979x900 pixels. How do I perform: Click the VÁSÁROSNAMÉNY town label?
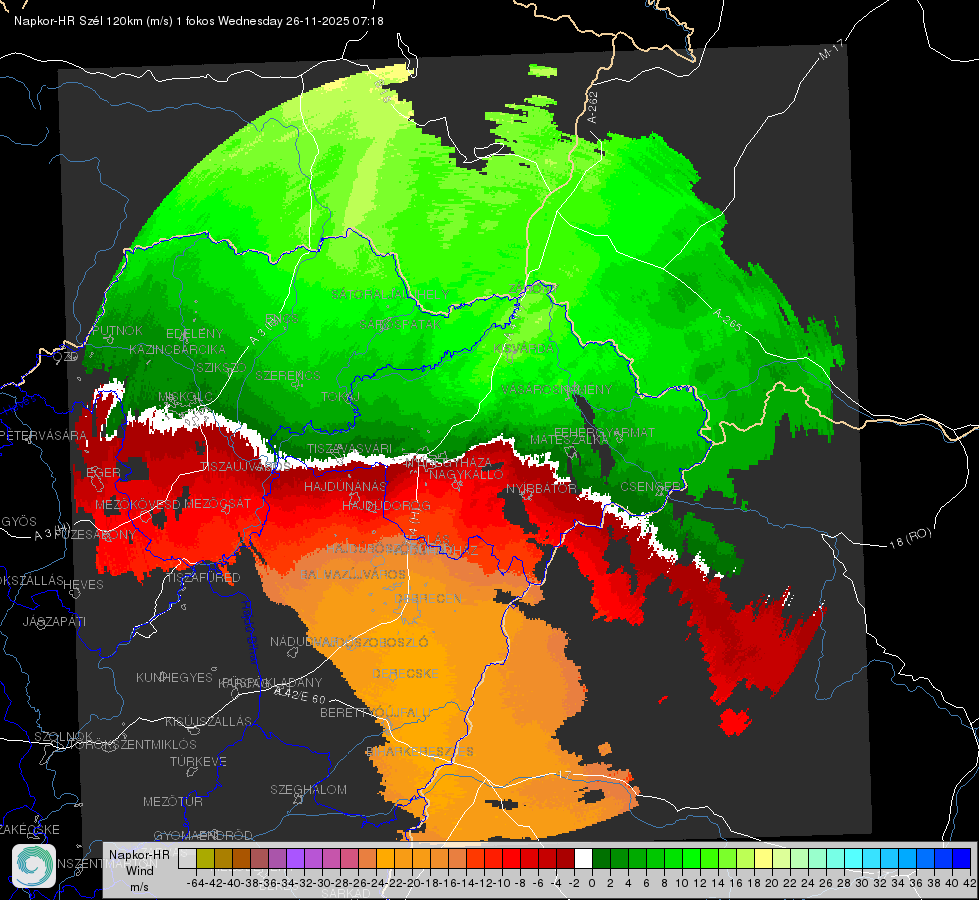pyautogui.click(x=556, y=389)
